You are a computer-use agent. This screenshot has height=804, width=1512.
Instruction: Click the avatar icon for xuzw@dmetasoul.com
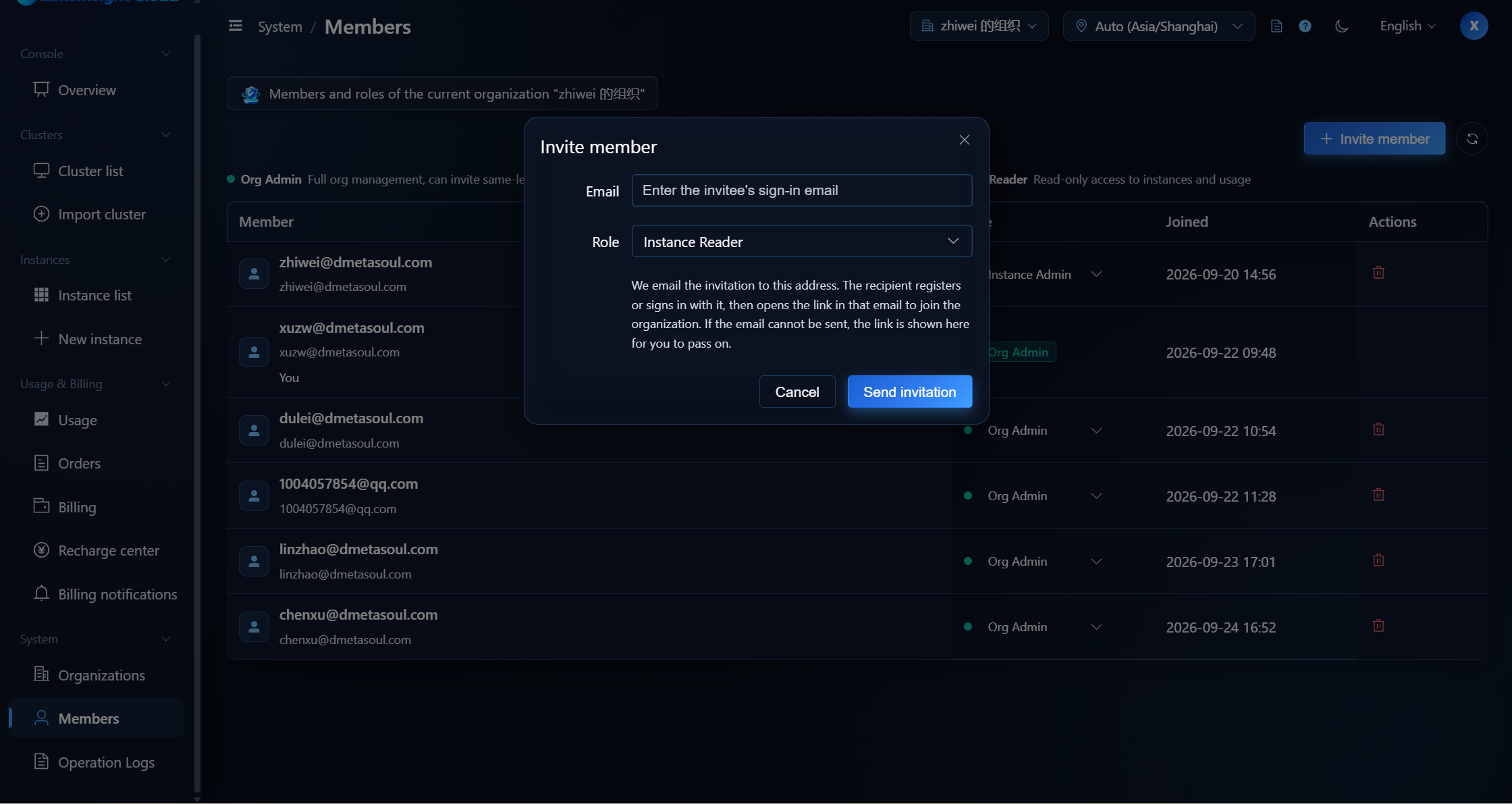click(254, 352)
